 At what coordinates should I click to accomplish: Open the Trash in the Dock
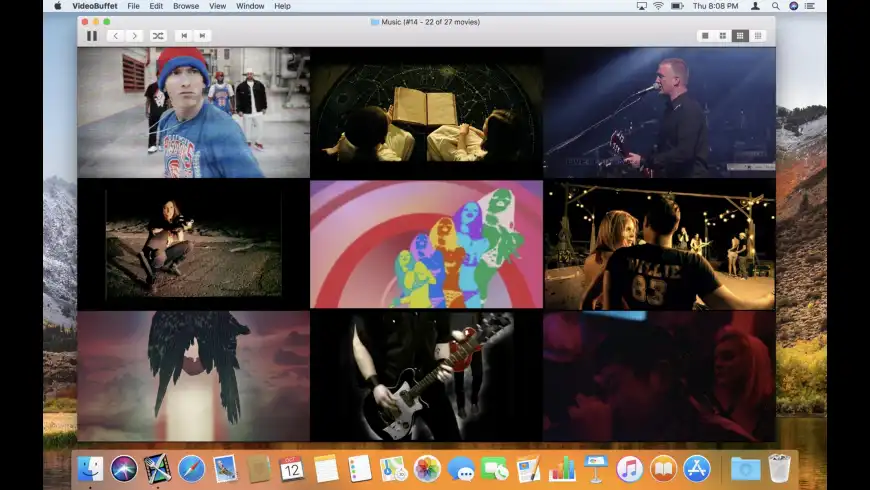pos(780,469)
